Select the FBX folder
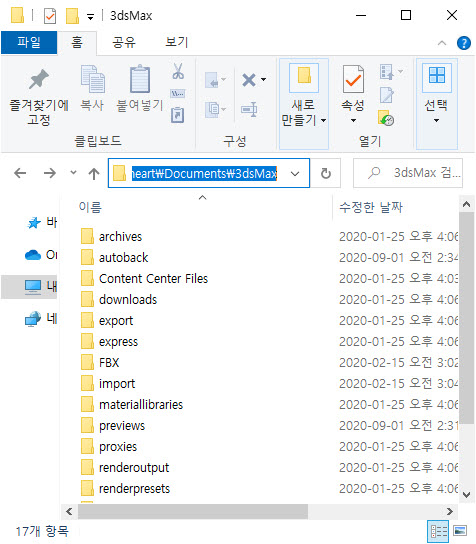Screen dimensions: 476x544 click(x=109, y=363)
